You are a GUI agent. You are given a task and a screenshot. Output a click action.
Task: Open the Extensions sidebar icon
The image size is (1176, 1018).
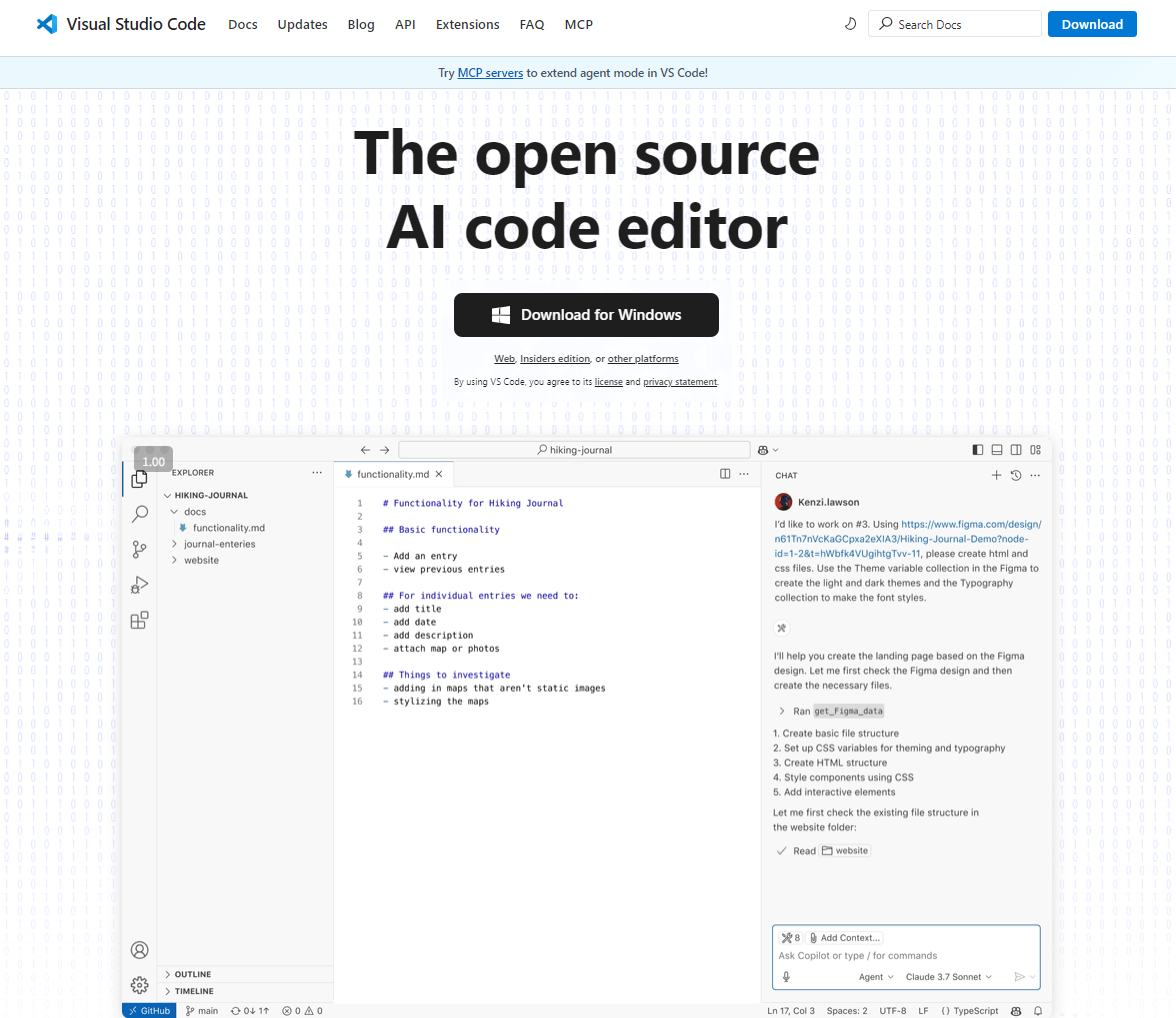(x=140, y=620)
